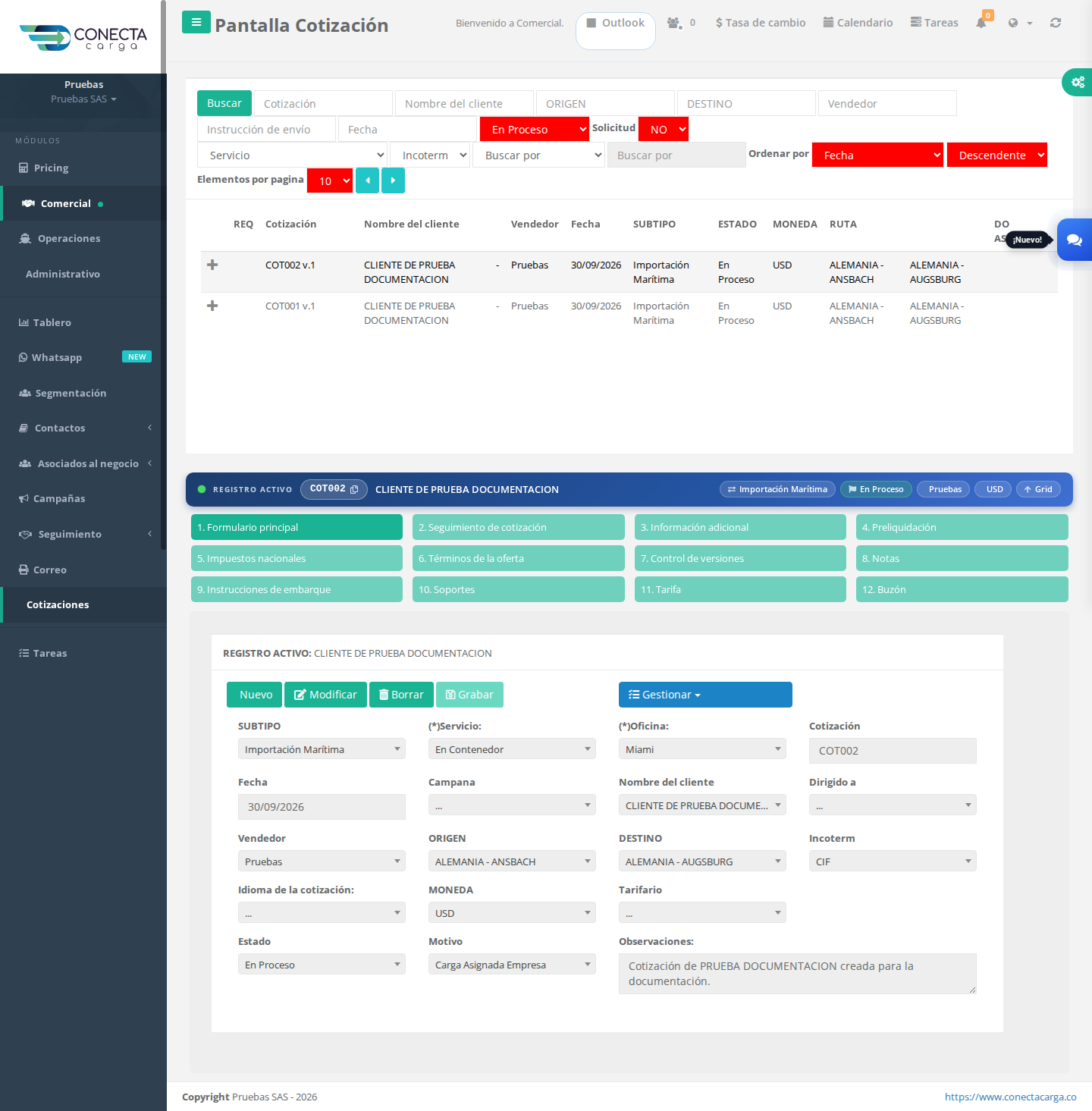Screen dimensions: 1092x1111
Task: Click the hamburger menu toggle button
Action: click(x=196, y=22)
